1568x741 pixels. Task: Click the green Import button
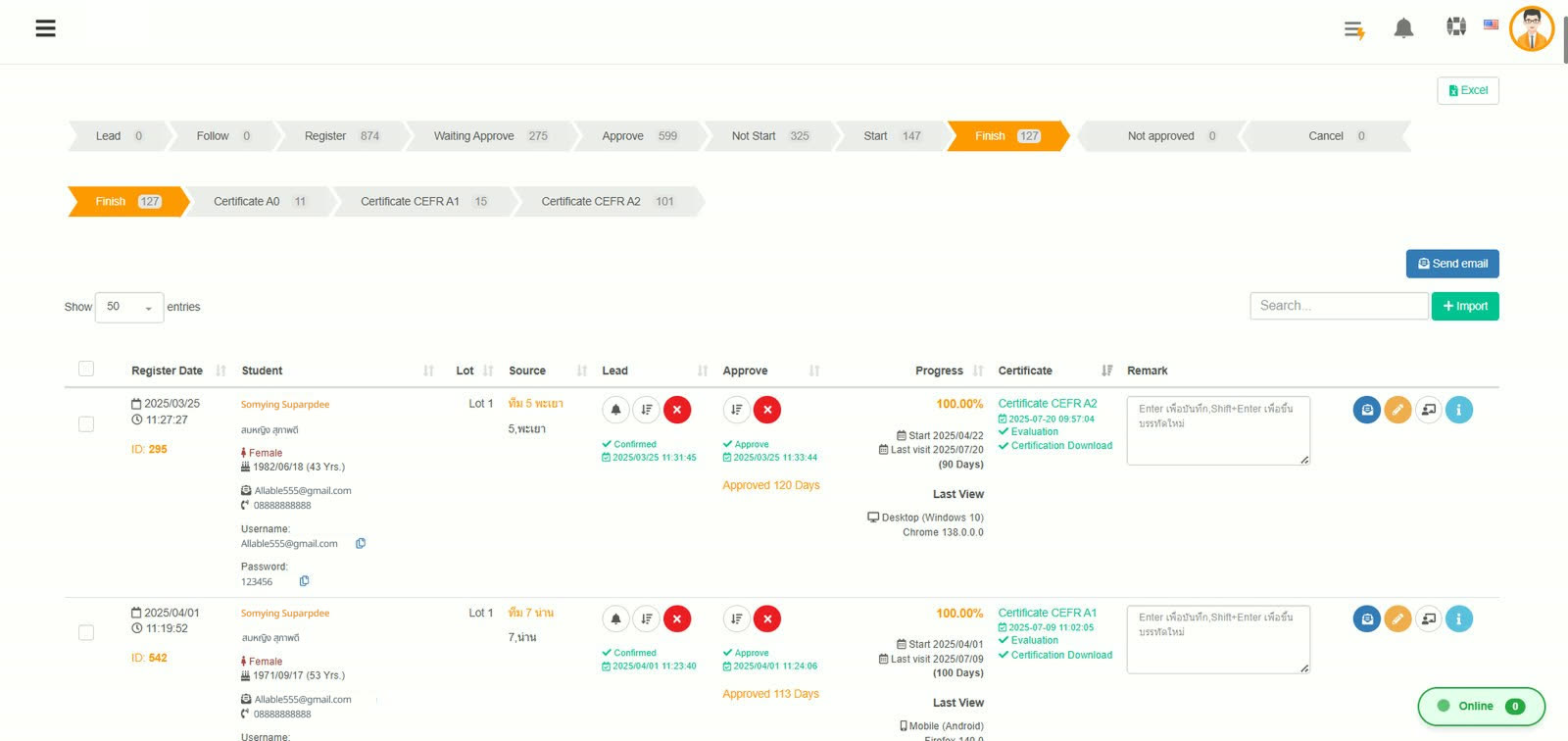tap(1465, 306)
